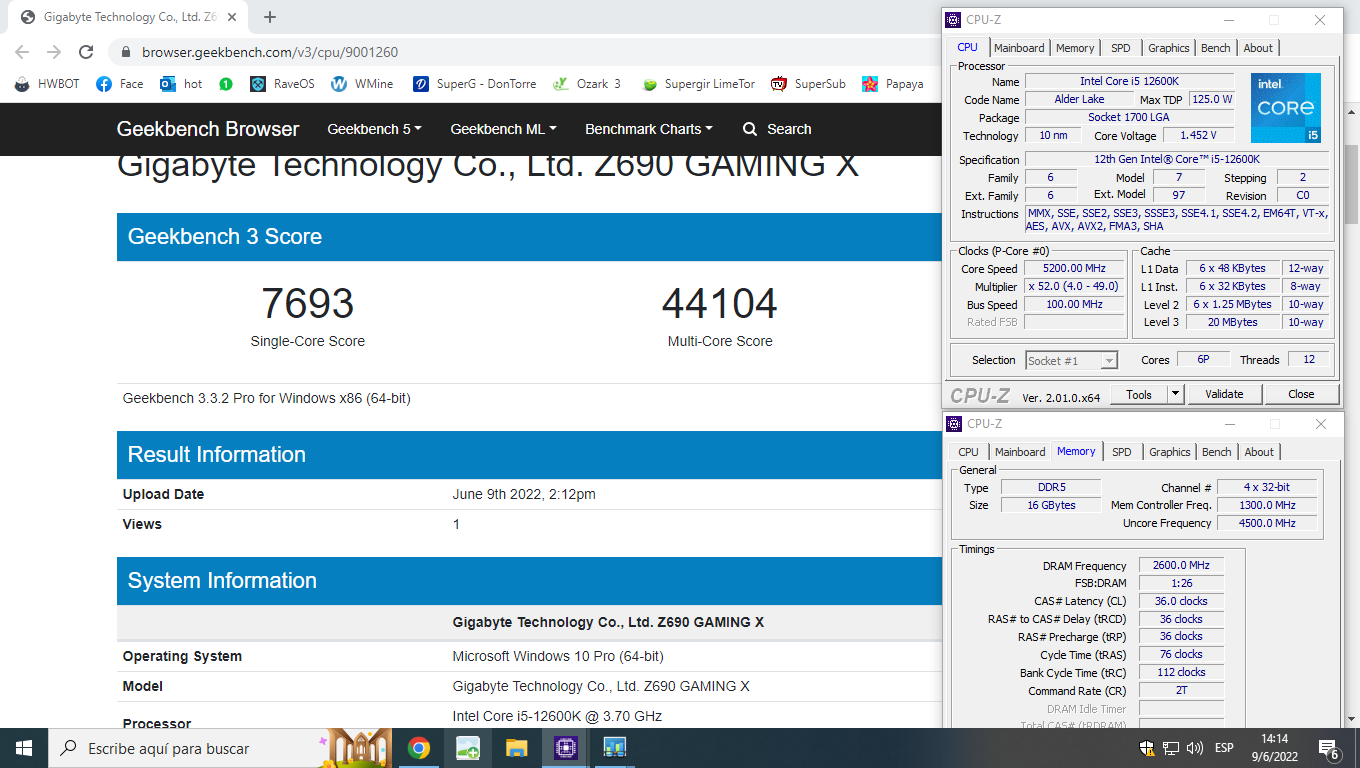The image size is (1360, 768).
Task: Click Search in the Geekbench navbar
Action: pyautogui.click(x=777, y=129)
